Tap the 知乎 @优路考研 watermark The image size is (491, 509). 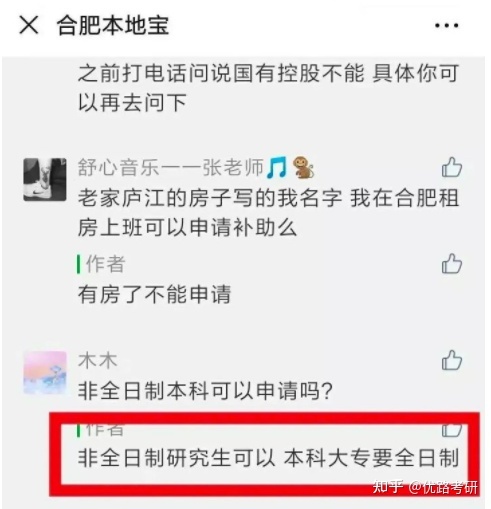[425, 487]
